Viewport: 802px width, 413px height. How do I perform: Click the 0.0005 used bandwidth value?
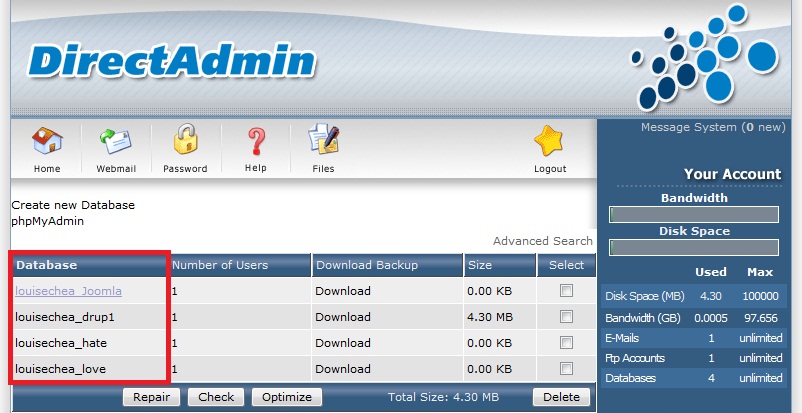710,318
